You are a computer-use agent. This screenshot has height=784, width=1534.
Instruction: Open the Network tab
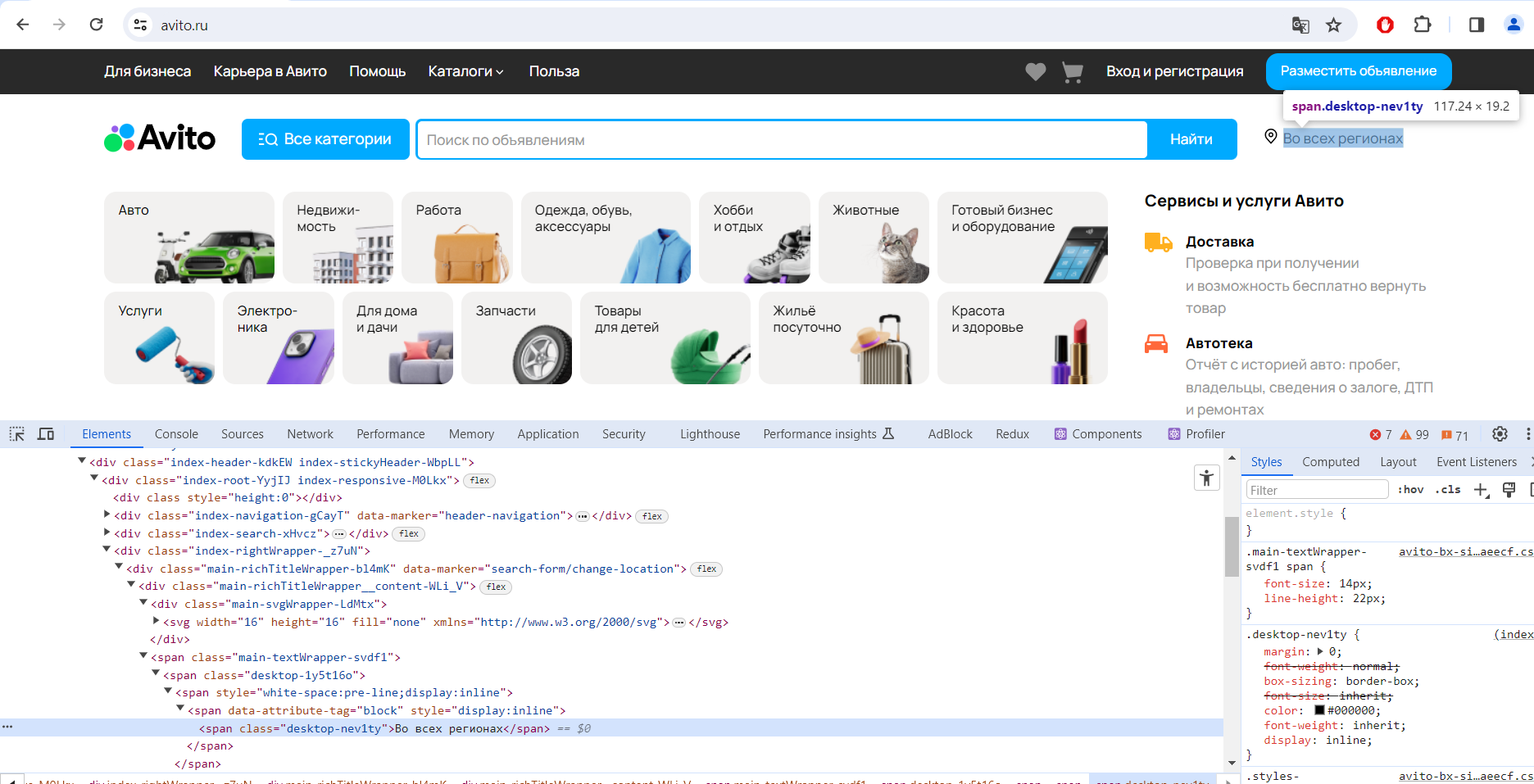pyautogui.click(x=310, y=434)
